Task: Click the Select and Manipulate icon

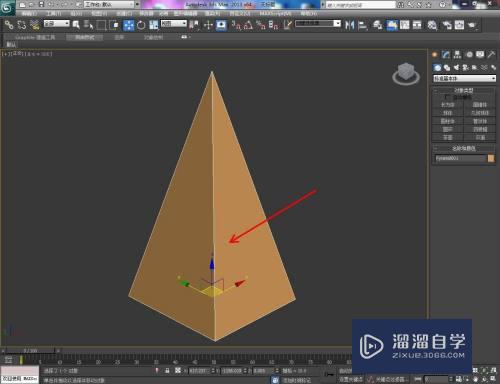Action: [x=208, y=25]
